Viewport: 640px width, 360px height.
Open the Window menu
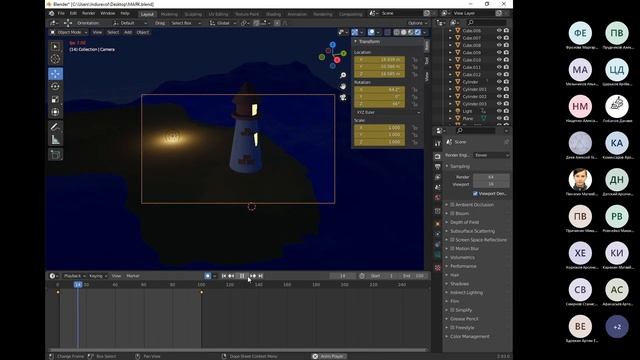click(x=108, y=13)
